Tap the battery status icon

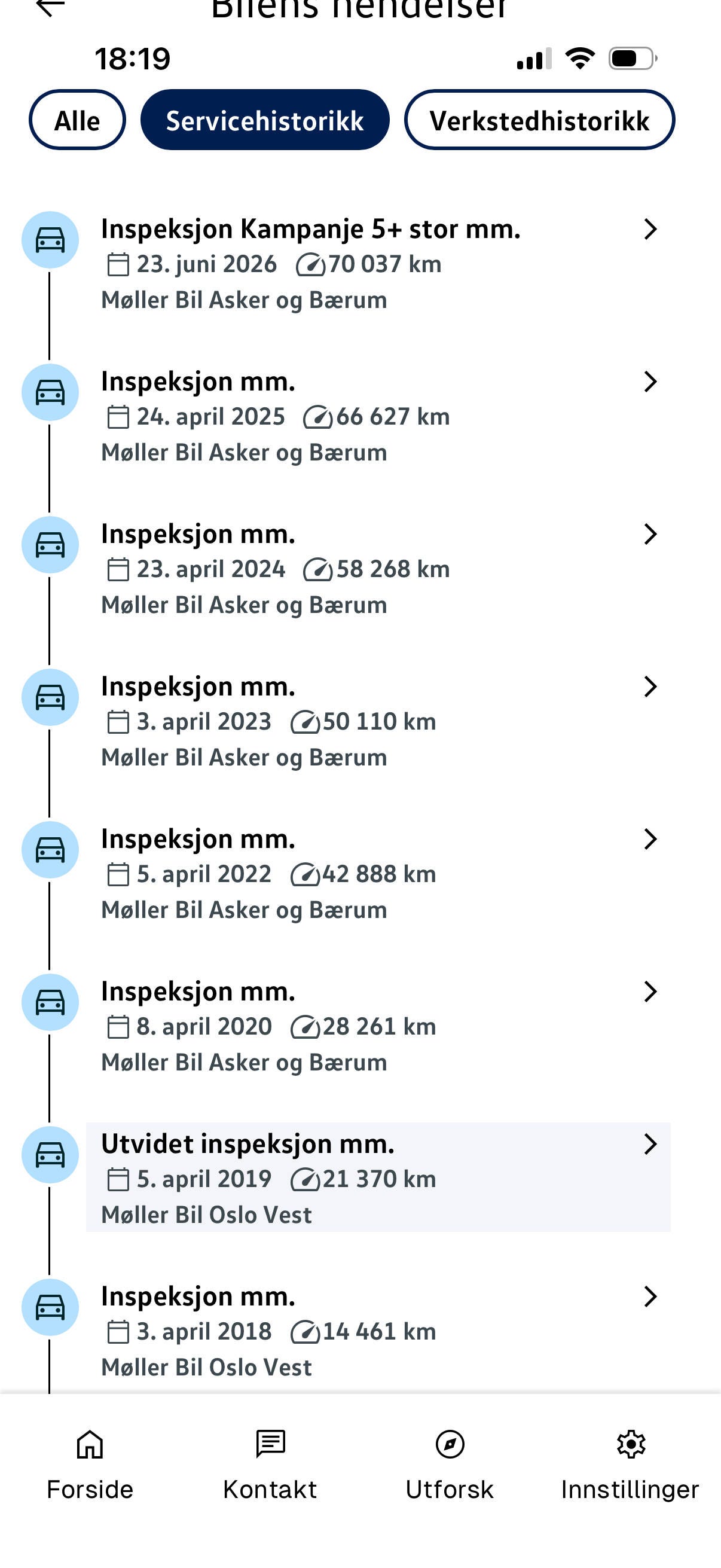click(x=633, y=59)
